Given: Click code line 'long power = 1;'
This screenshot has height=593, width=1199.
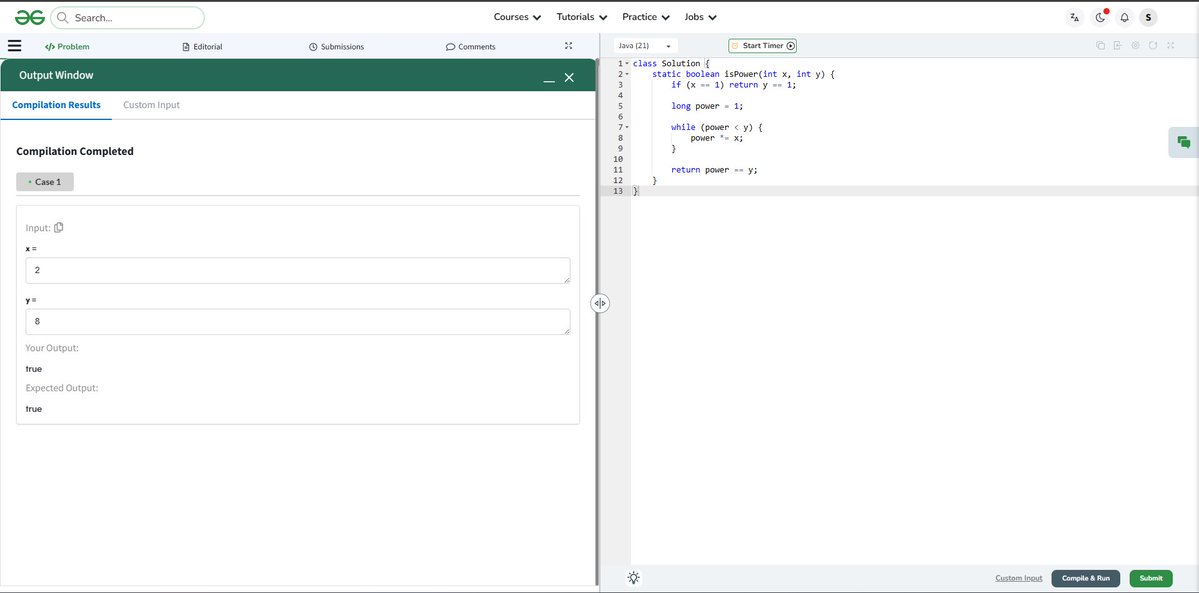Looking at the screenshot, I should tap(707, 106).
